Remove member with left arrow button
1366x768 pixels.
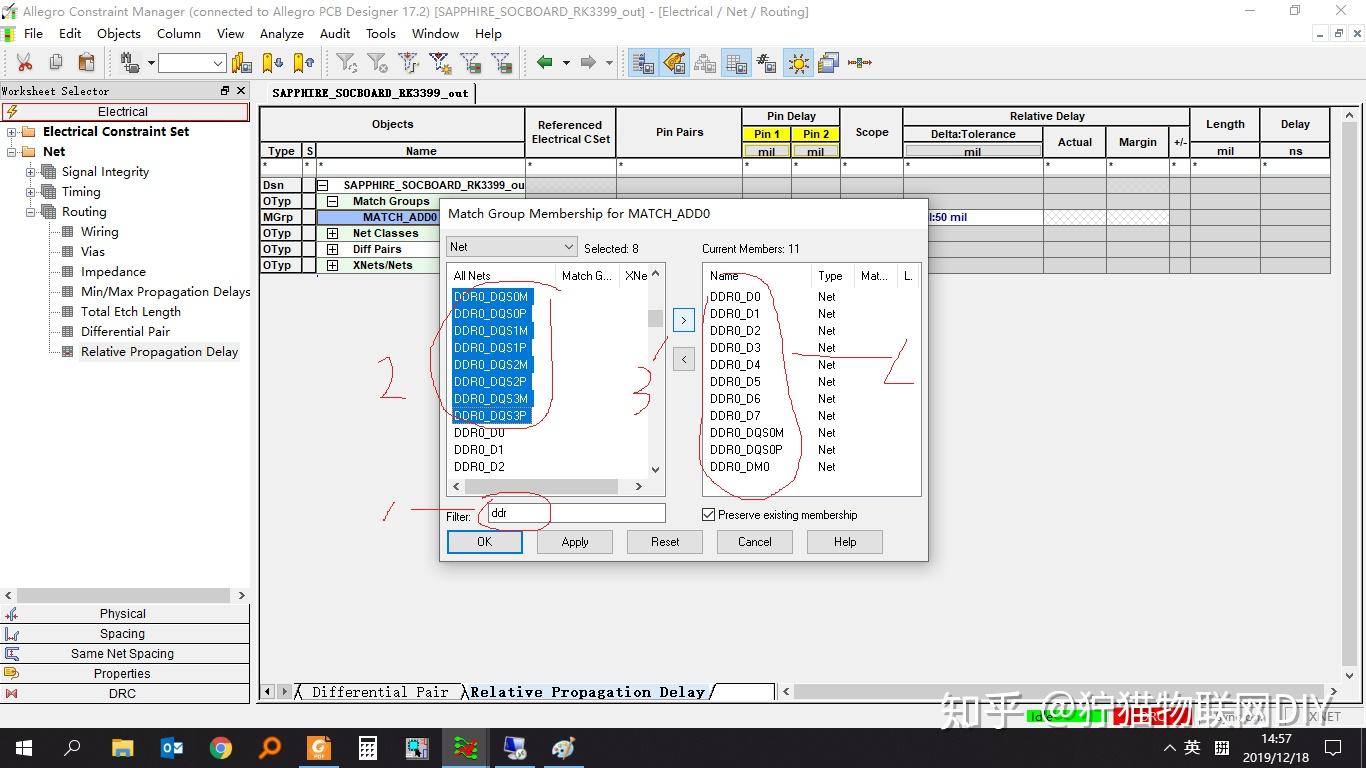(x=684, y=359)
